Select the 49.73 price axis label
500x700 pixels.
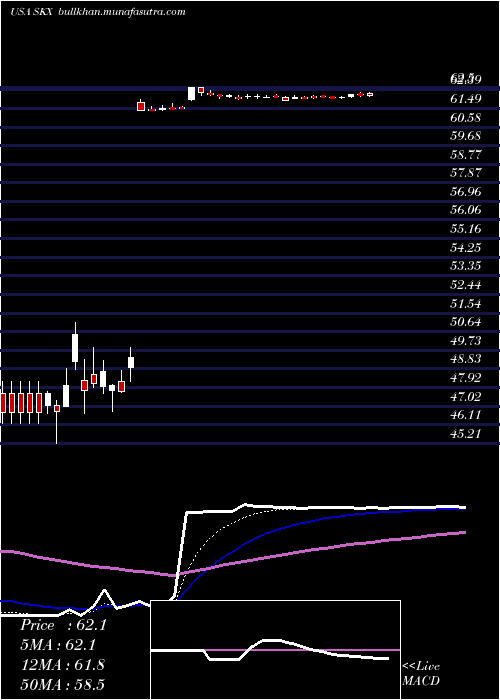(x=465, y=341)
